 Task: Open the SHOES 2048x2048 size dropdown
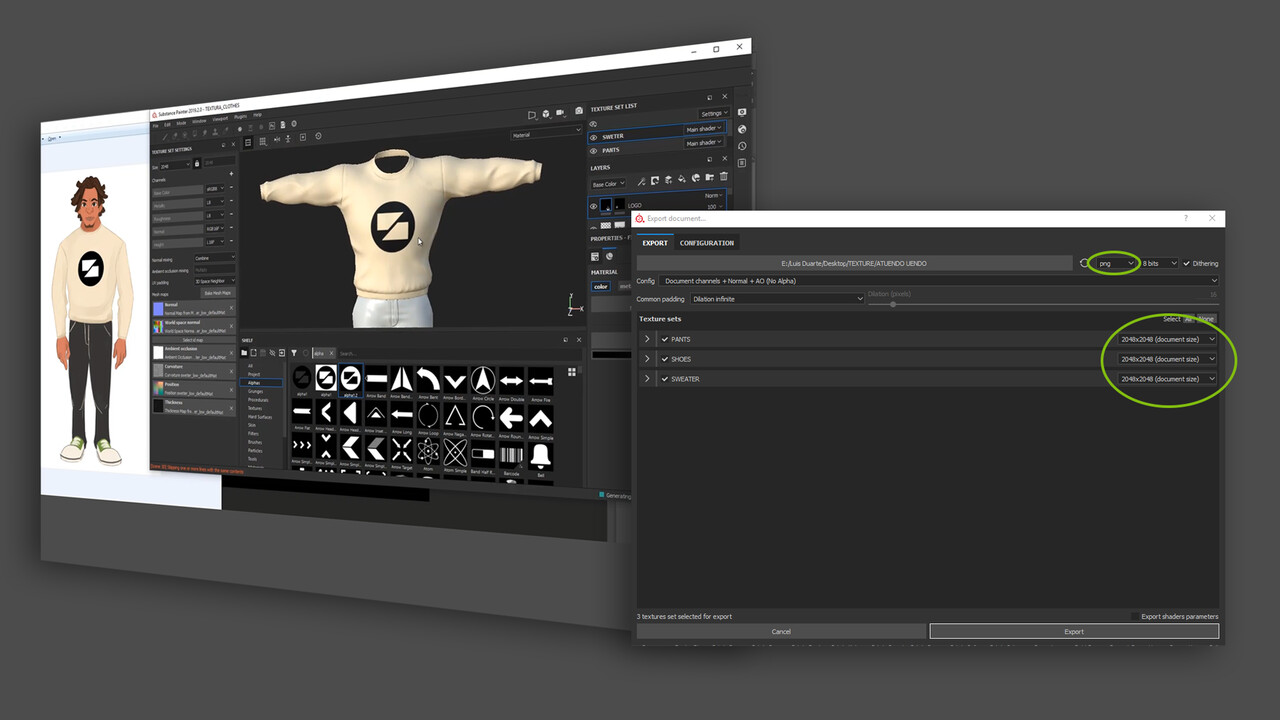1167,359
